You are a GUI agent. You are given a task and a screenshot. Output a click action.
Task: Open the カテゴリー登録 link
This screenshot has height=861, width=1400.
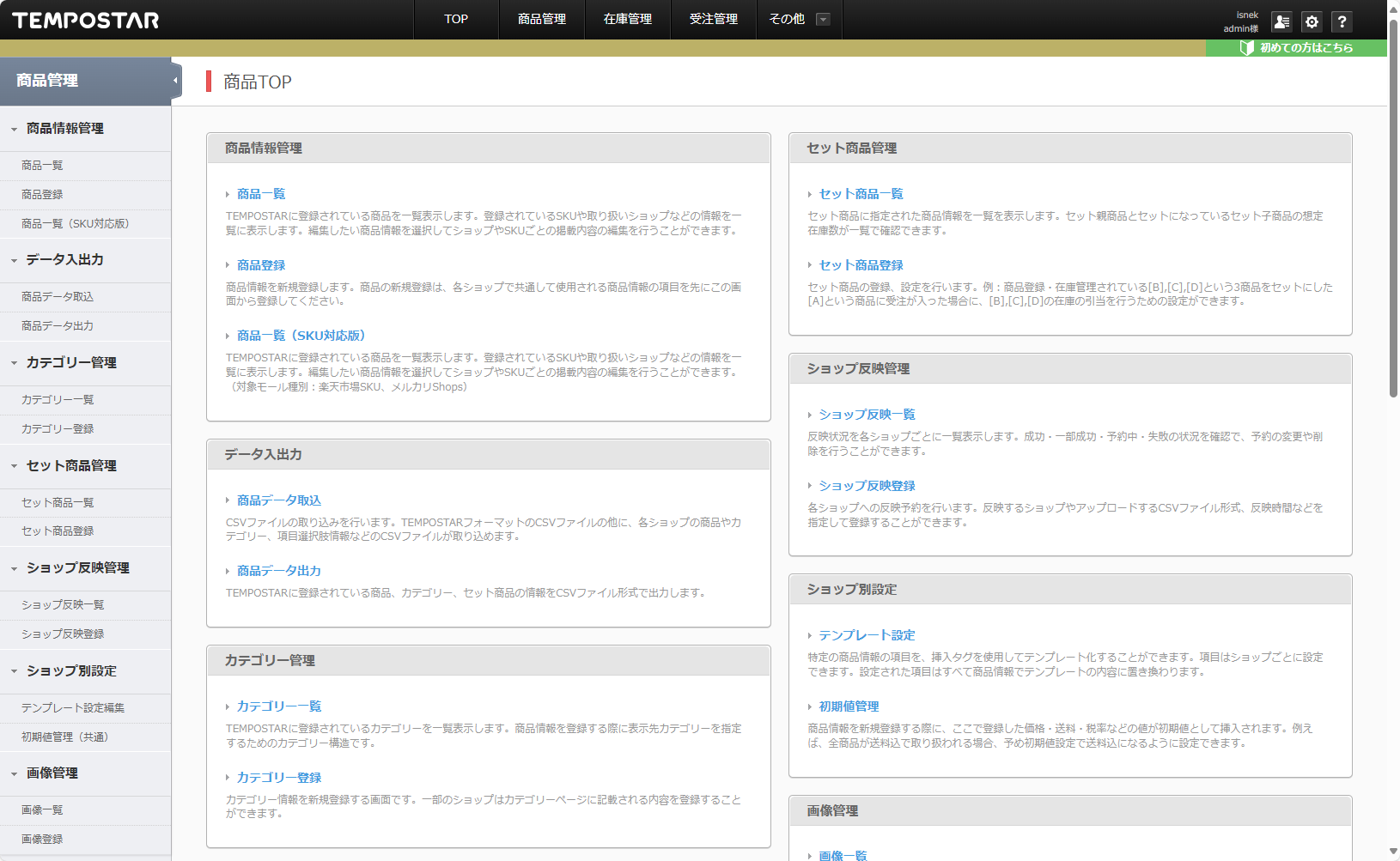pyautogui.click(x=278, y=777)
